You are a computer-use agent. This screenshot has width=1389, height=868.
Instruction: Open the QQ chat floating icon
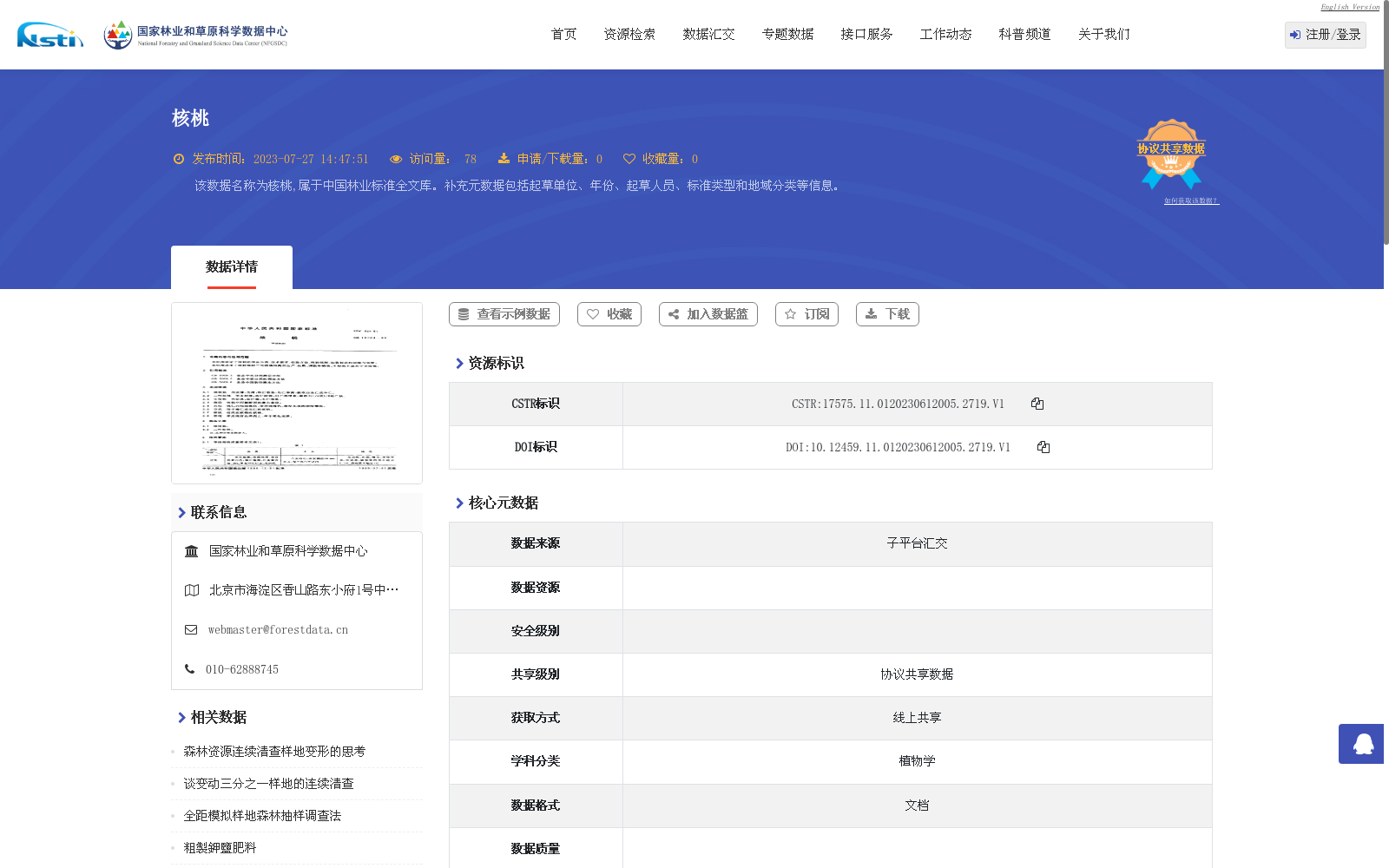click(x=1363, y=744)
